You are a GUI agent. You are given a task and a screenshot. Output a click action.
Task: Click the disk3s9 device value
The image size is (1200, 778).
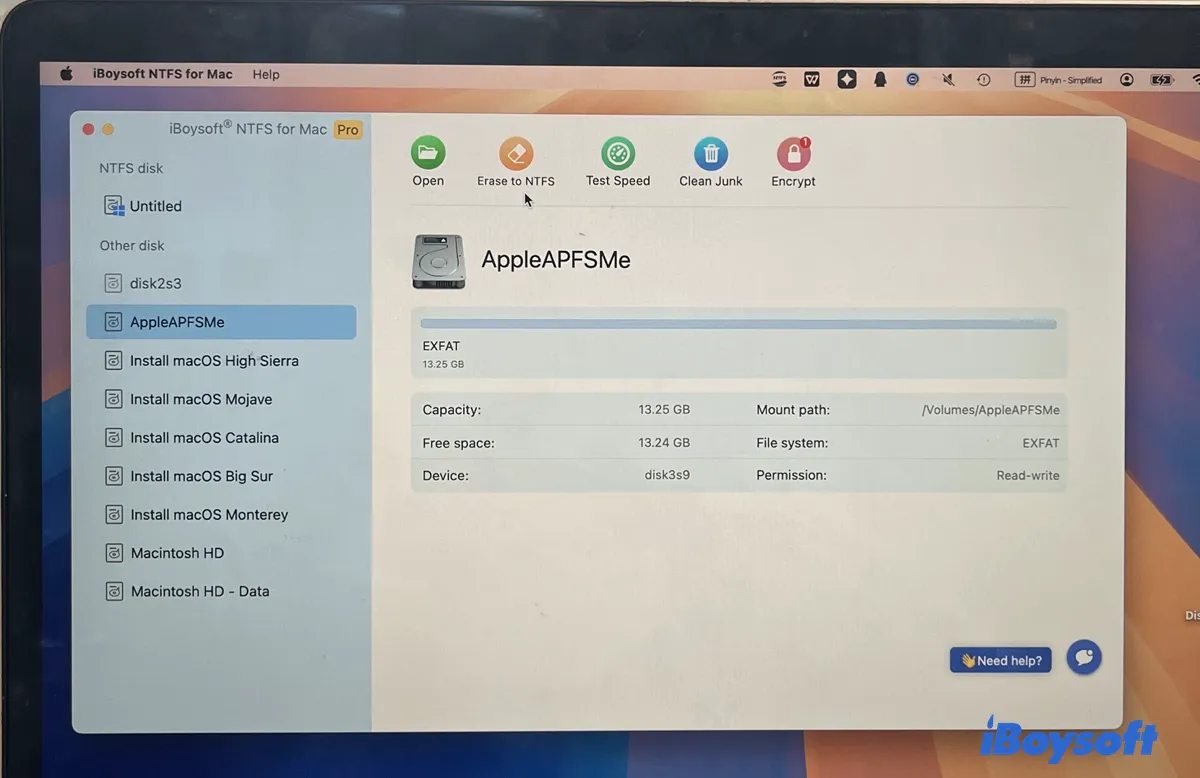[667, 475]
